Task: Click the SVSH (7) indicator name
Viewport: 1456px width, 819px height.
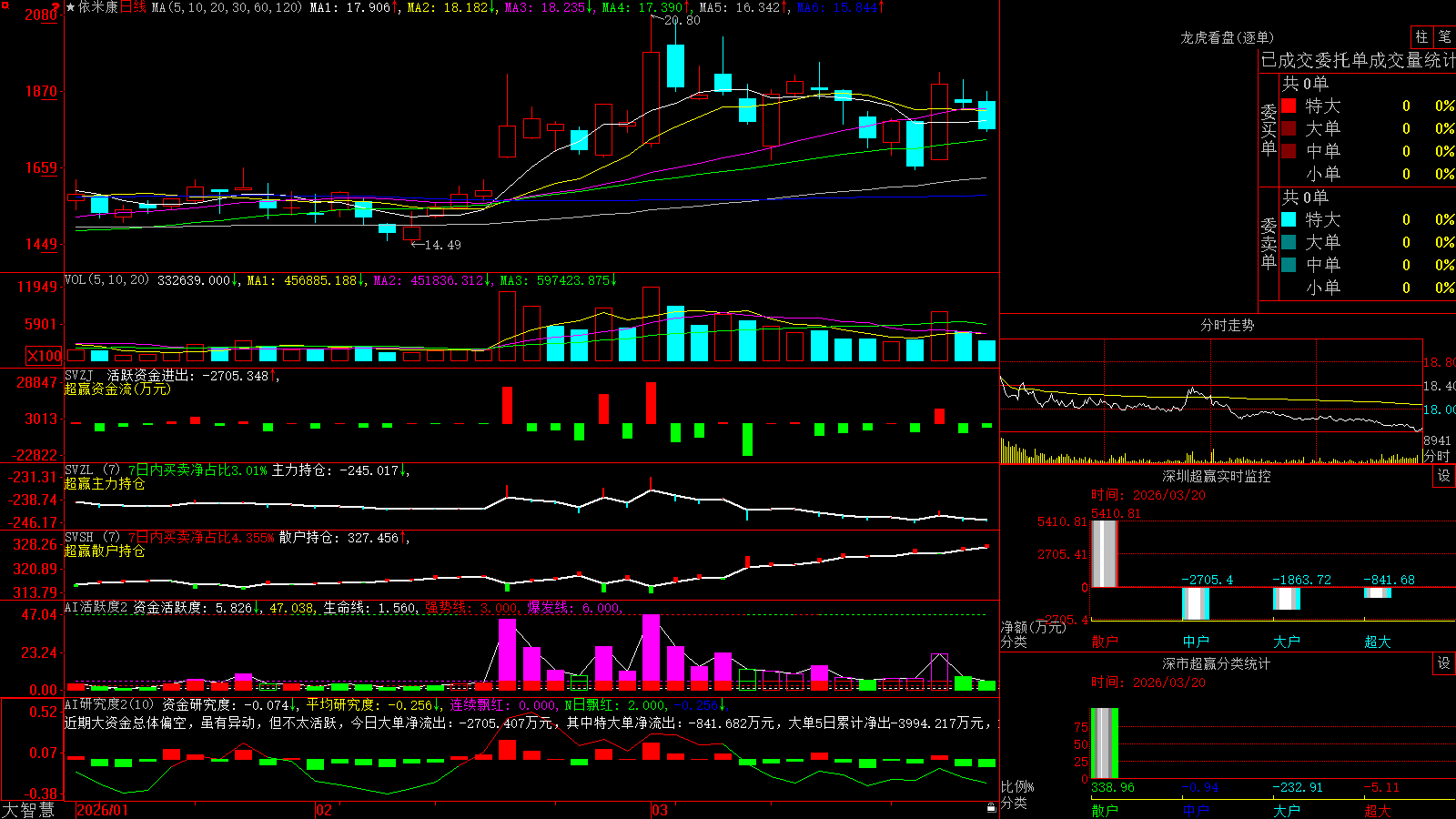Action: tap(92, 538)
